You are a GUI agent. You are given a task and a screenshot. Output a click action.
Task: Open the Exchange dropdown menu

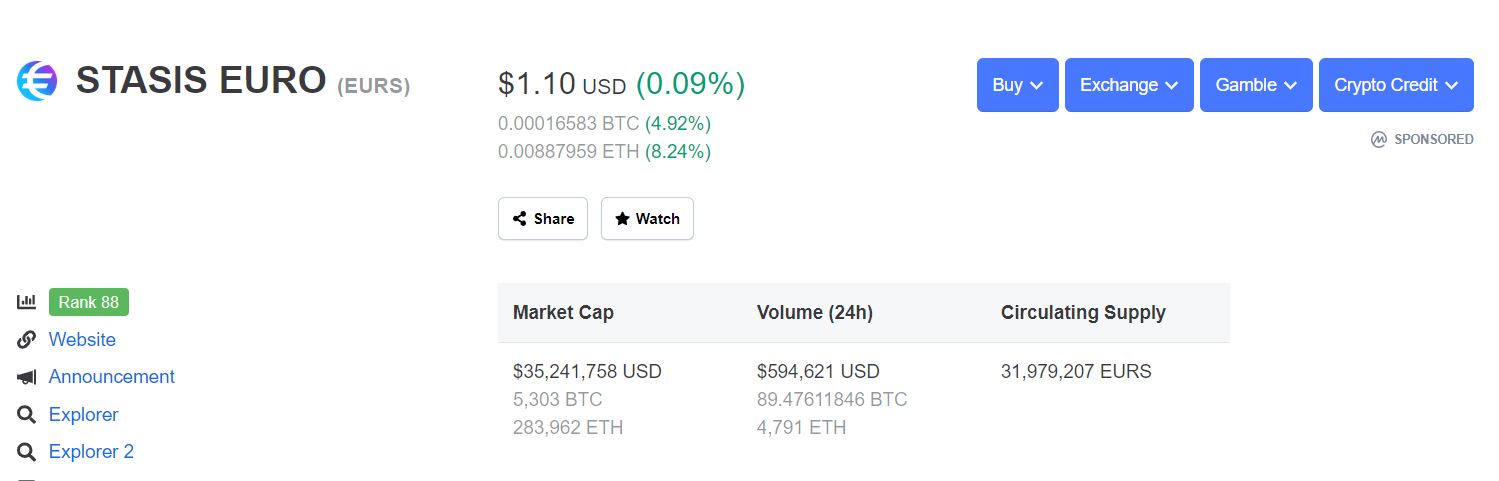1129,85
